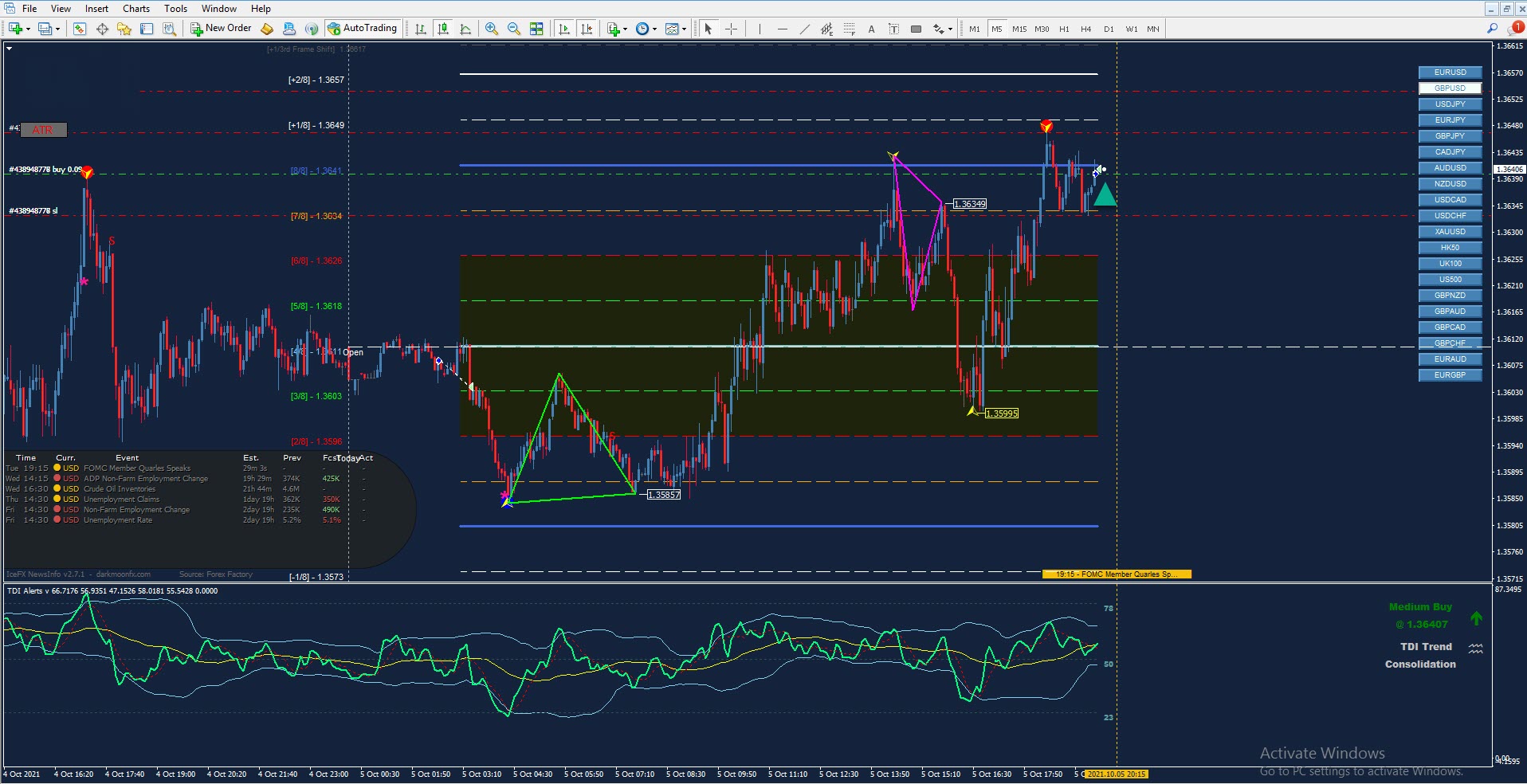Toggle the Terminal panel icon

pos(147,29)
